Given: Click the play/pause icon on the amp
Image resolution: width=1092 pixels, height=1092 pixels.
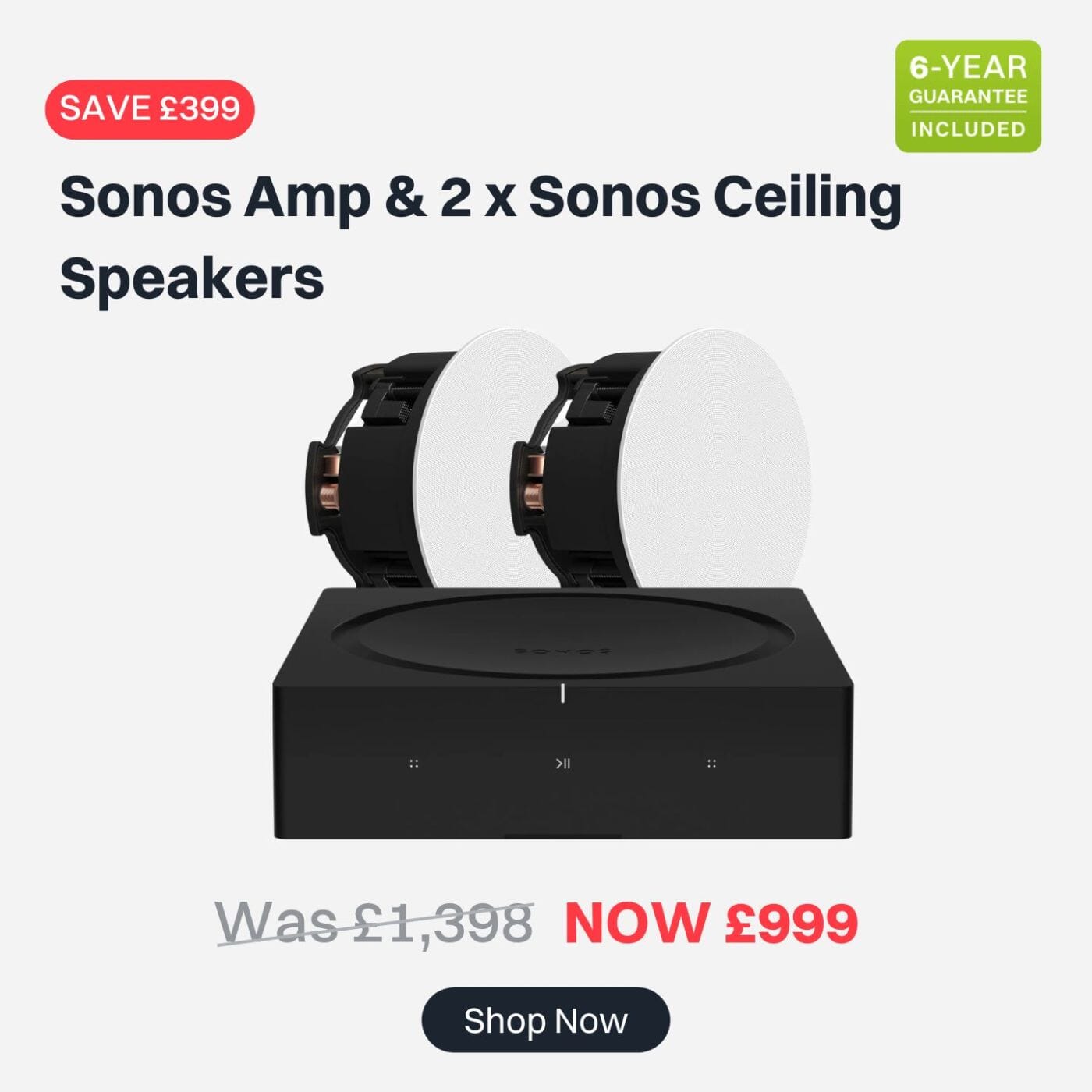Looking at the screenshot, I should 562,764.
